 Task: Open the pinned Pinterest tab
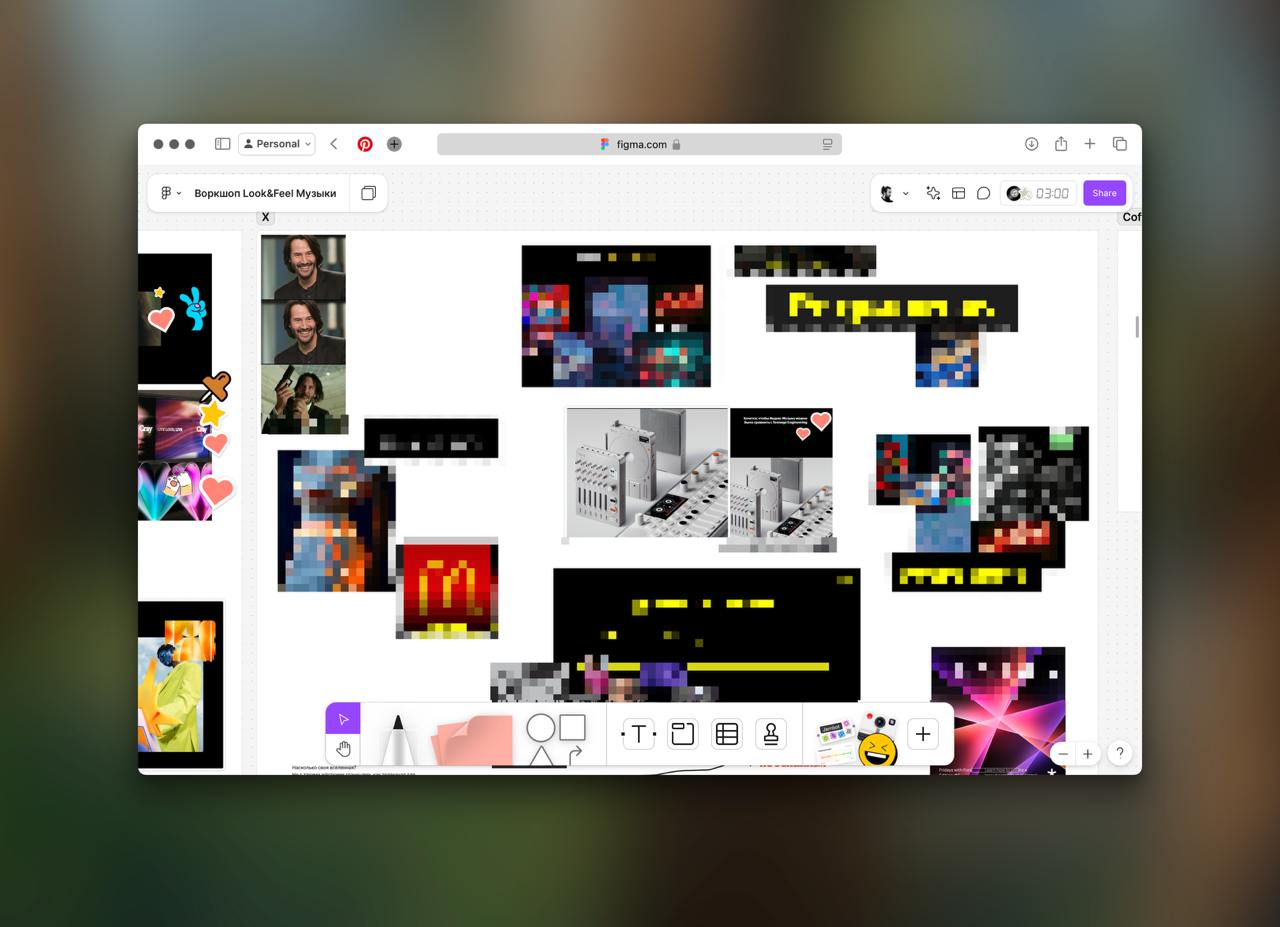pyautogui.click(x=365, y=144)
